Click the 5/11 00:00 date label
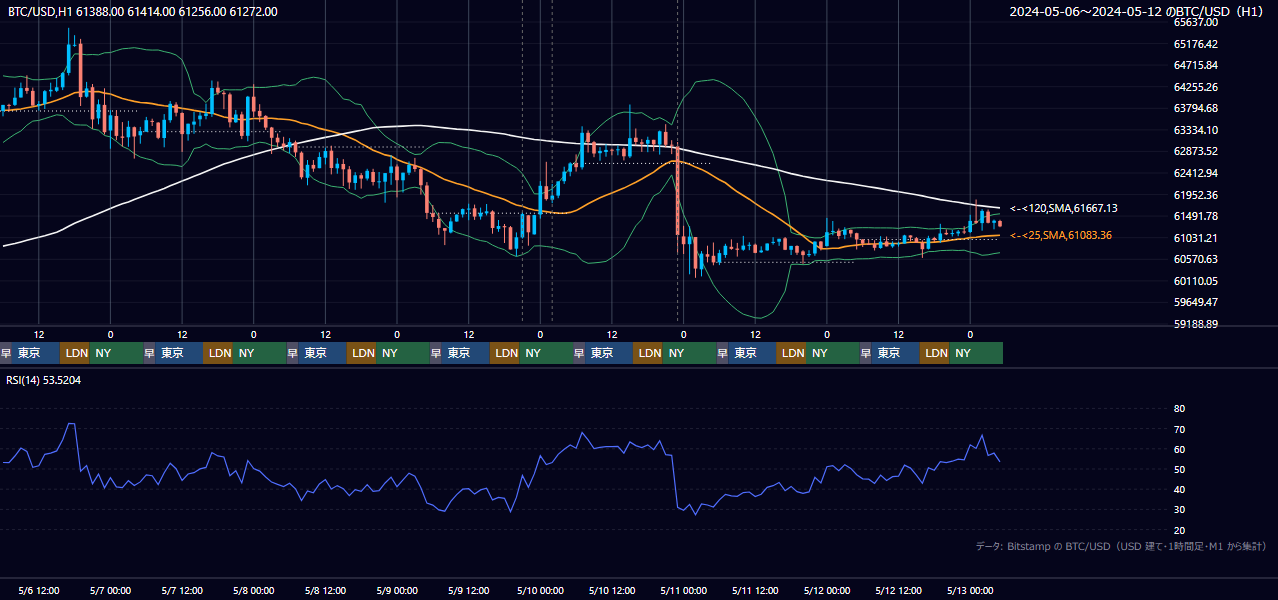The width and height of the screenshot is (1278, 600). click(x=683, y=590)
